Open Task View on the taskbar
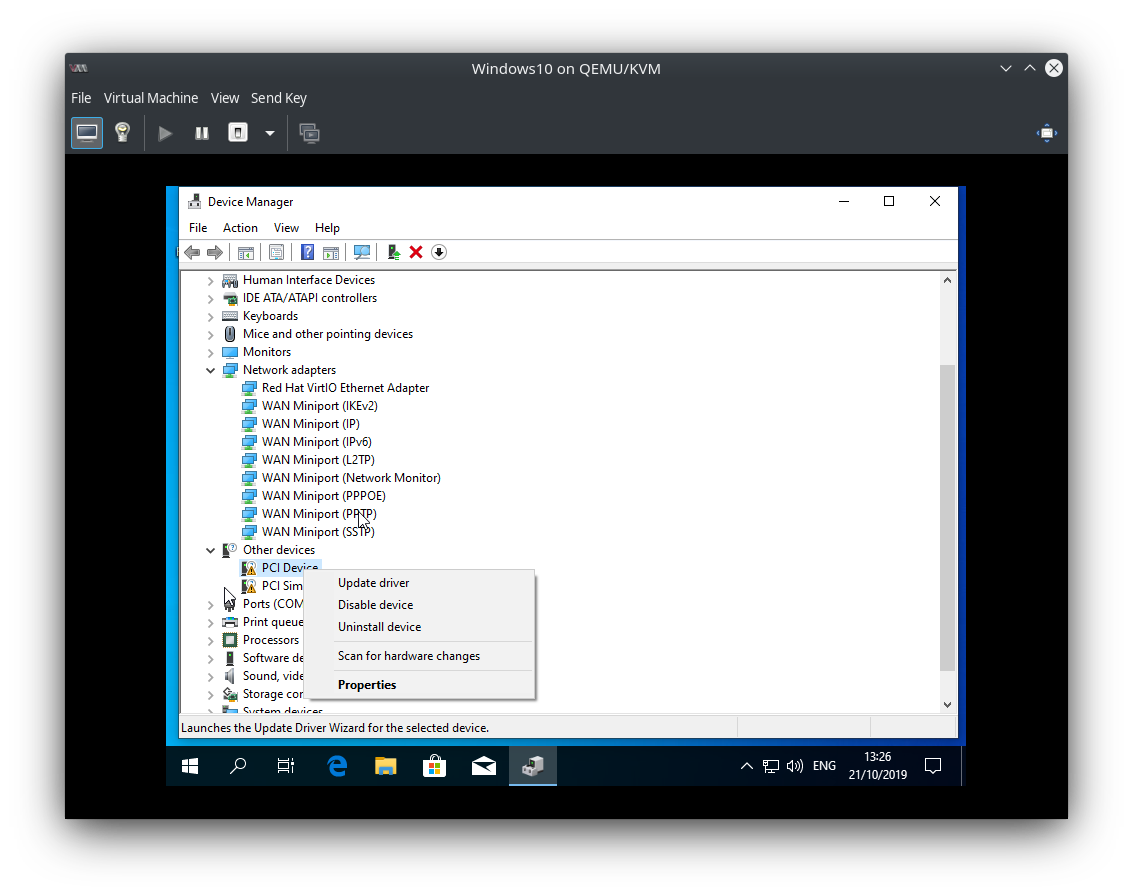This screenshot has height=896, width=1133. point(286,766)
